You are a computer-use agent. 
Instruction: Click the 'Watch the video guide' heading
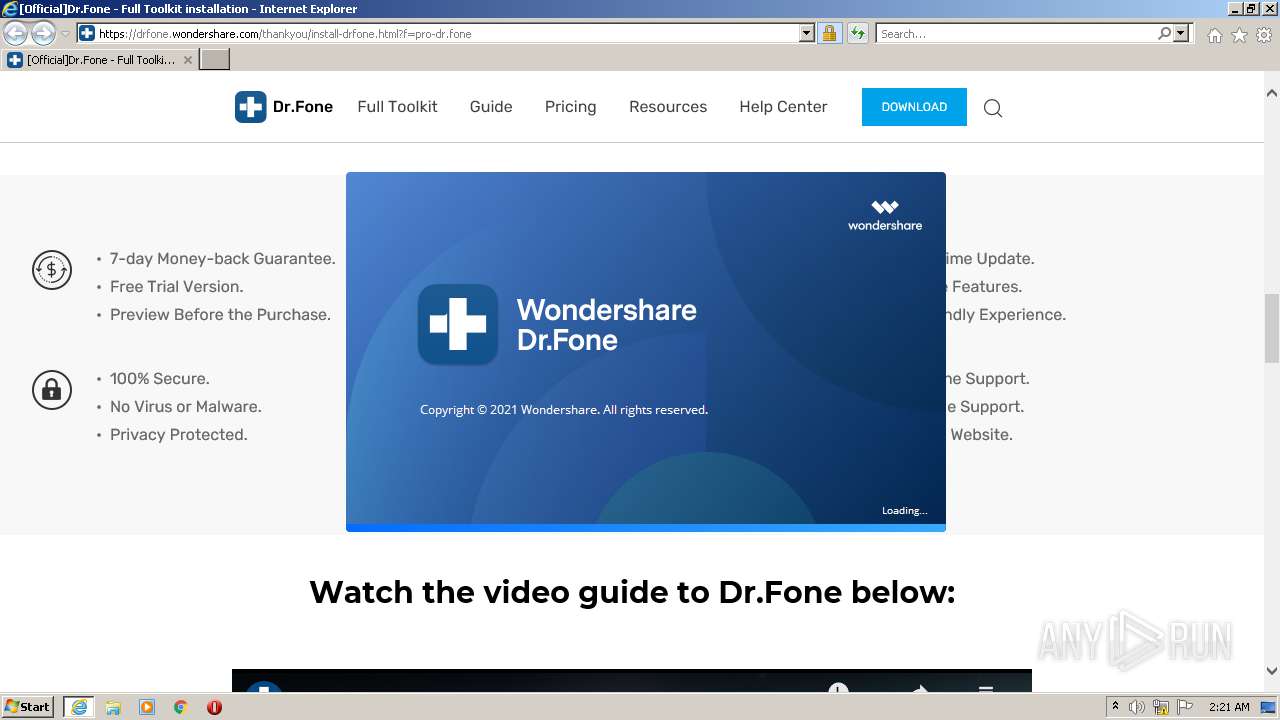pos(632,592)
